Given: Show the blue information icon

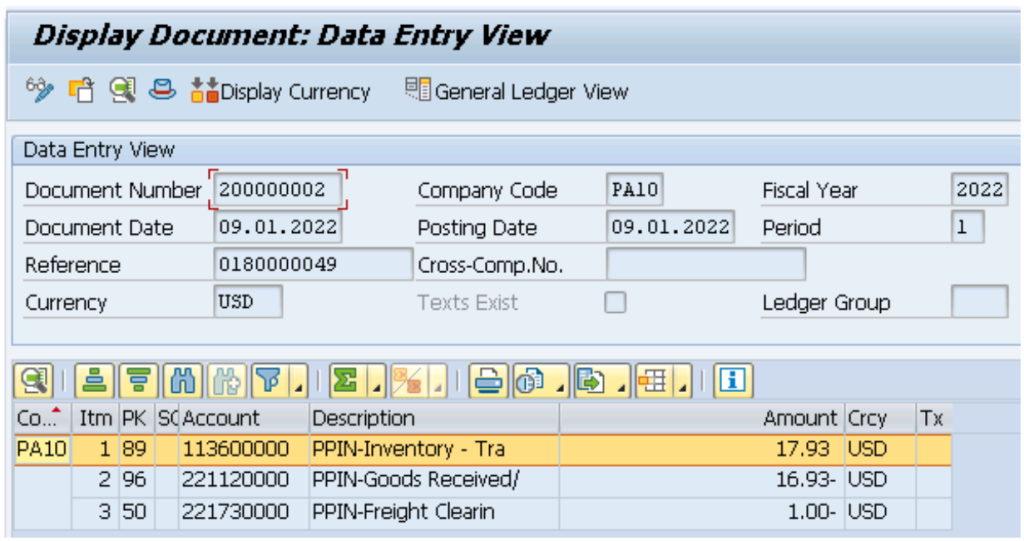Looking at the screenshot, I should (x=733, y=381).
